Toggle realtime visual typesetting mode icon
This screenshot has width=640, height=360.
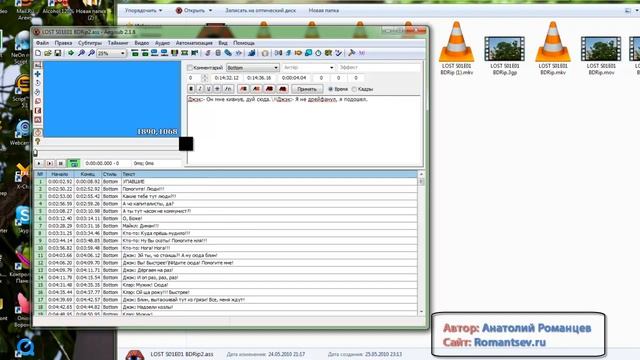(x=38, y=132)
